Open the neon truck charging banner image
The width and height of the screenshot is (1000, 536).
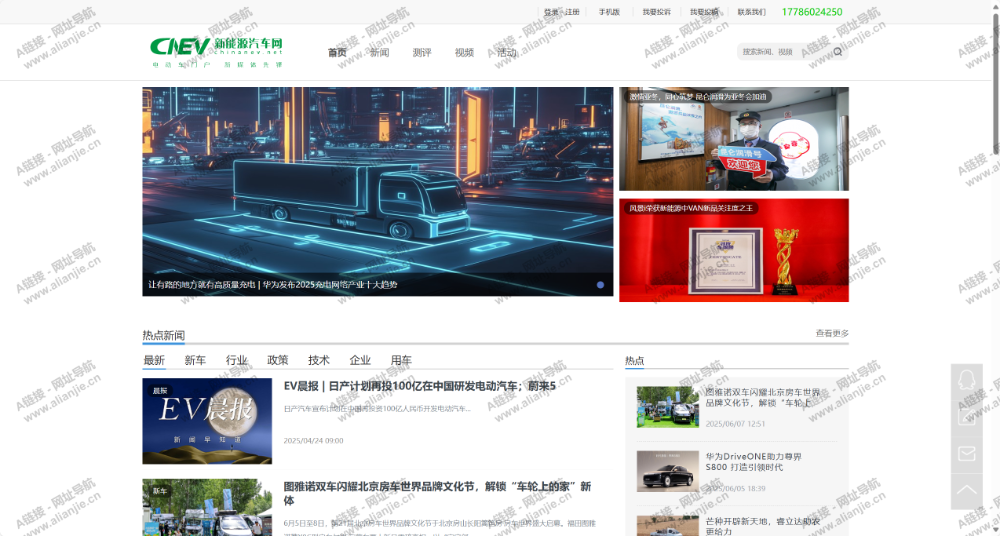[x=378, y=191]
